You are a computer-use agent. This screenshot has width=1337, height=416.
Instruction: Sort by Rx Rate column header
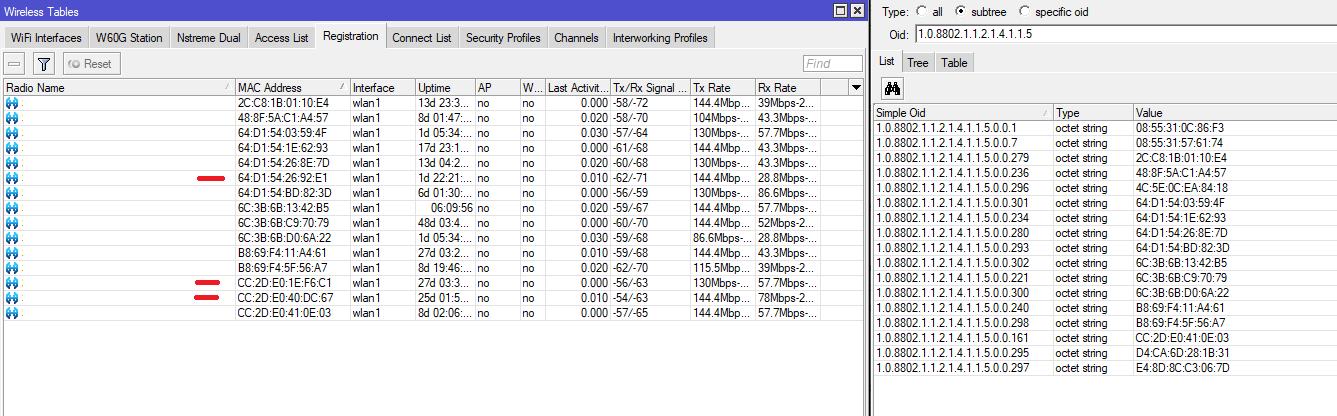(788, 88)
